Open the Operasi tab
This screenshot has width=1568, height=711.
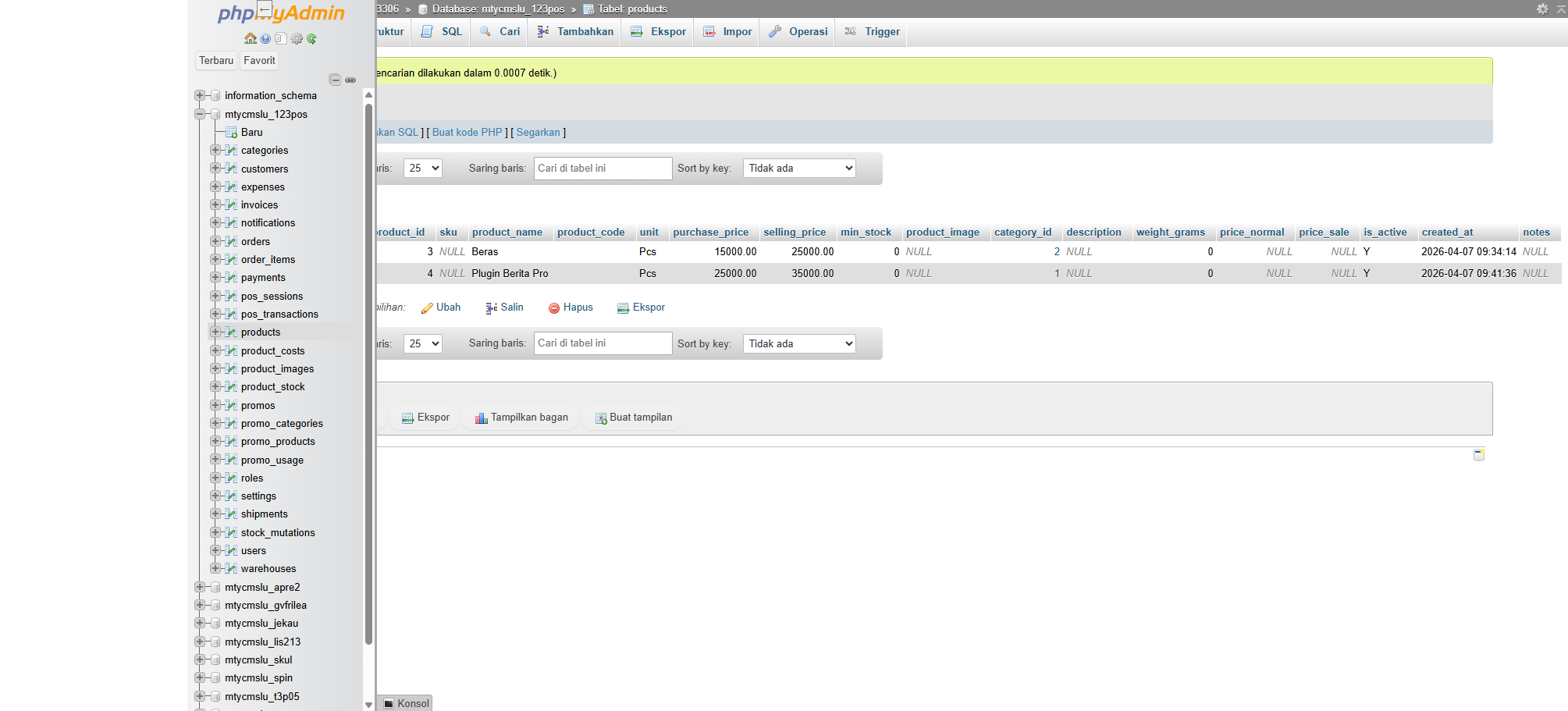798,32
